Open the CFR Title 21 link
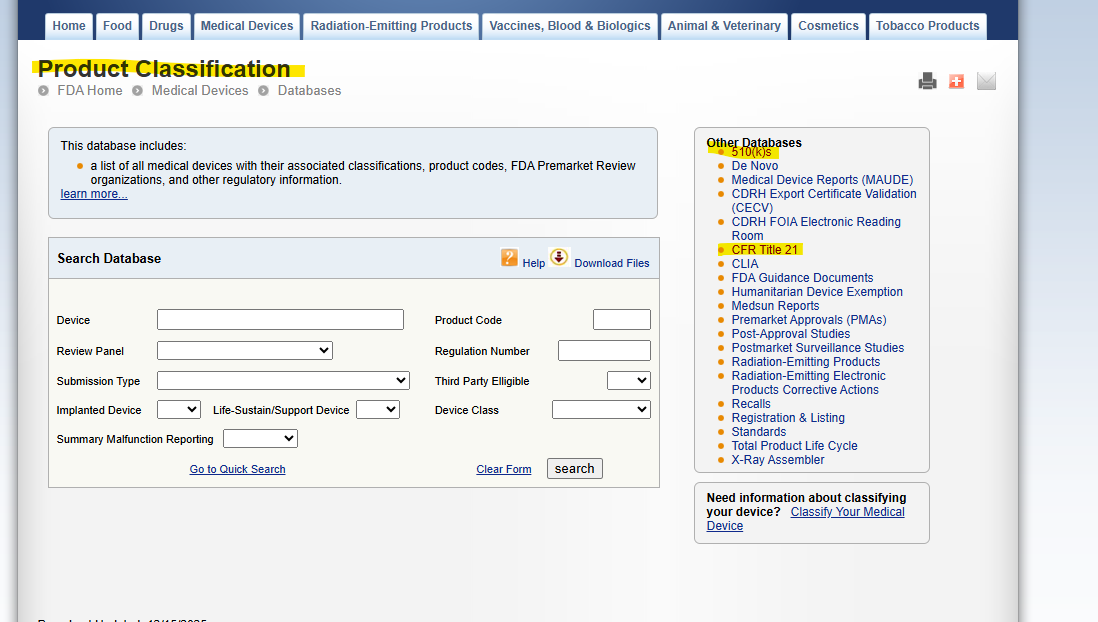The image size is (1098, 622). (765, 250)
